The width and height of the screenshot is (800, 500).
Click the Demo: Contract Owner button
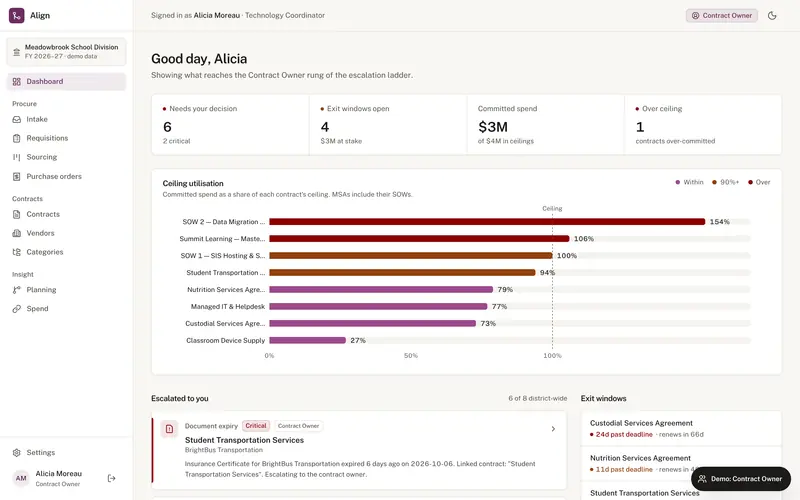click(x=741, y=479)
